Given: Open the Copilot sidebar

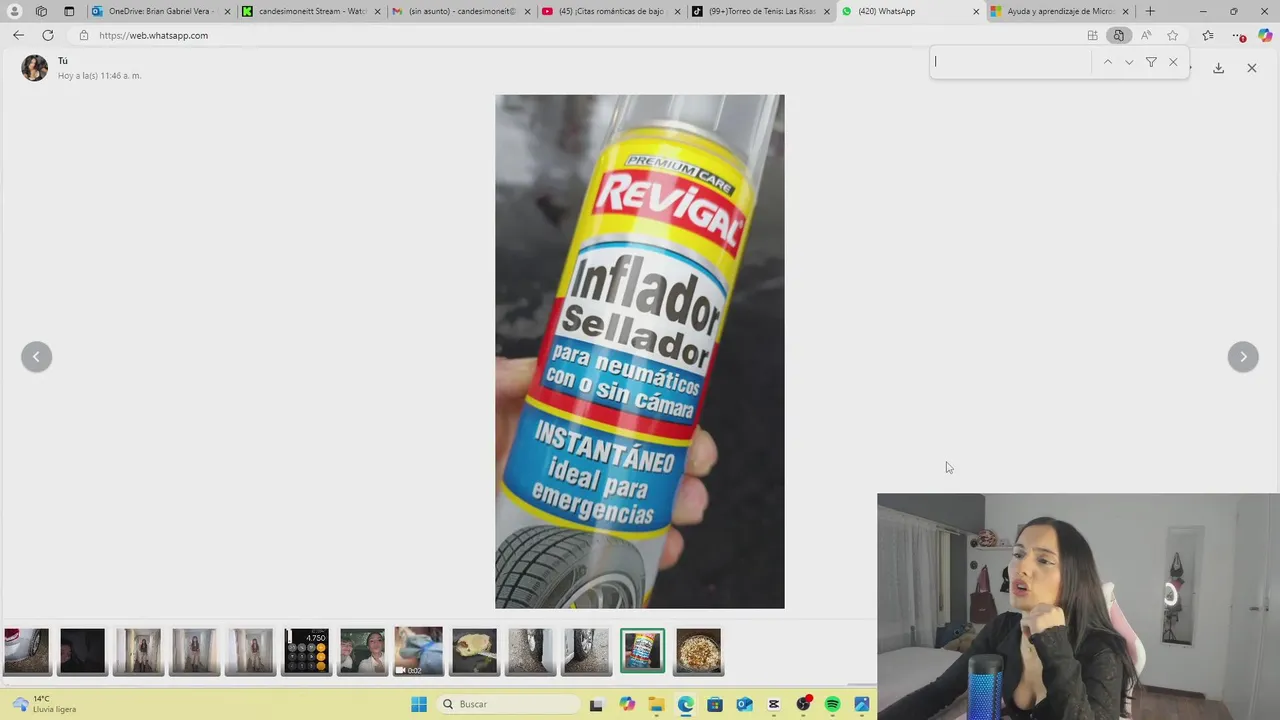Looking at the screenshot, I should click(x=1265, y=35).
